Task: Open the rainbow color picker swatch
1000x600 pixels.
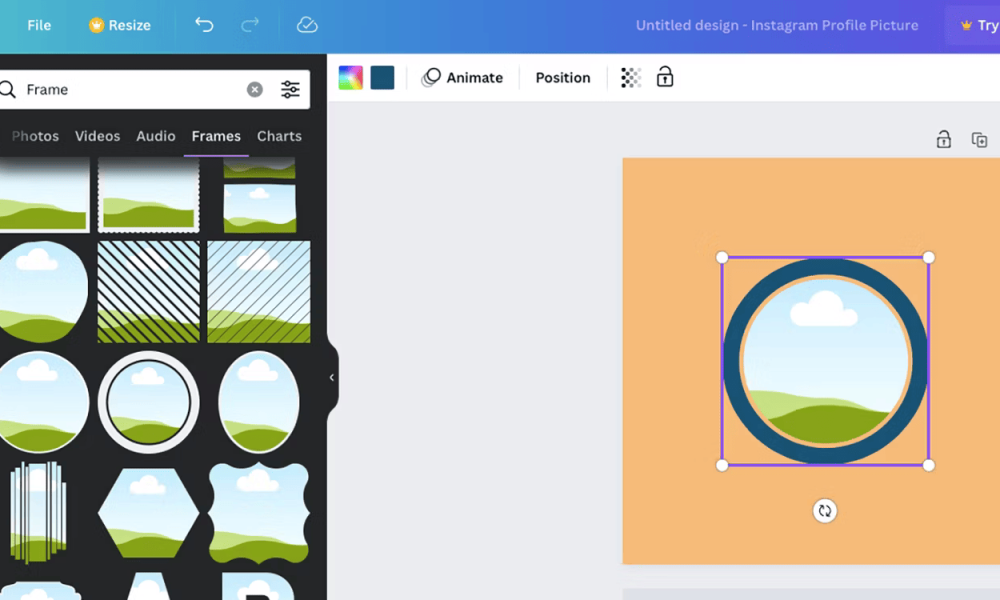Action: [350, 78]
